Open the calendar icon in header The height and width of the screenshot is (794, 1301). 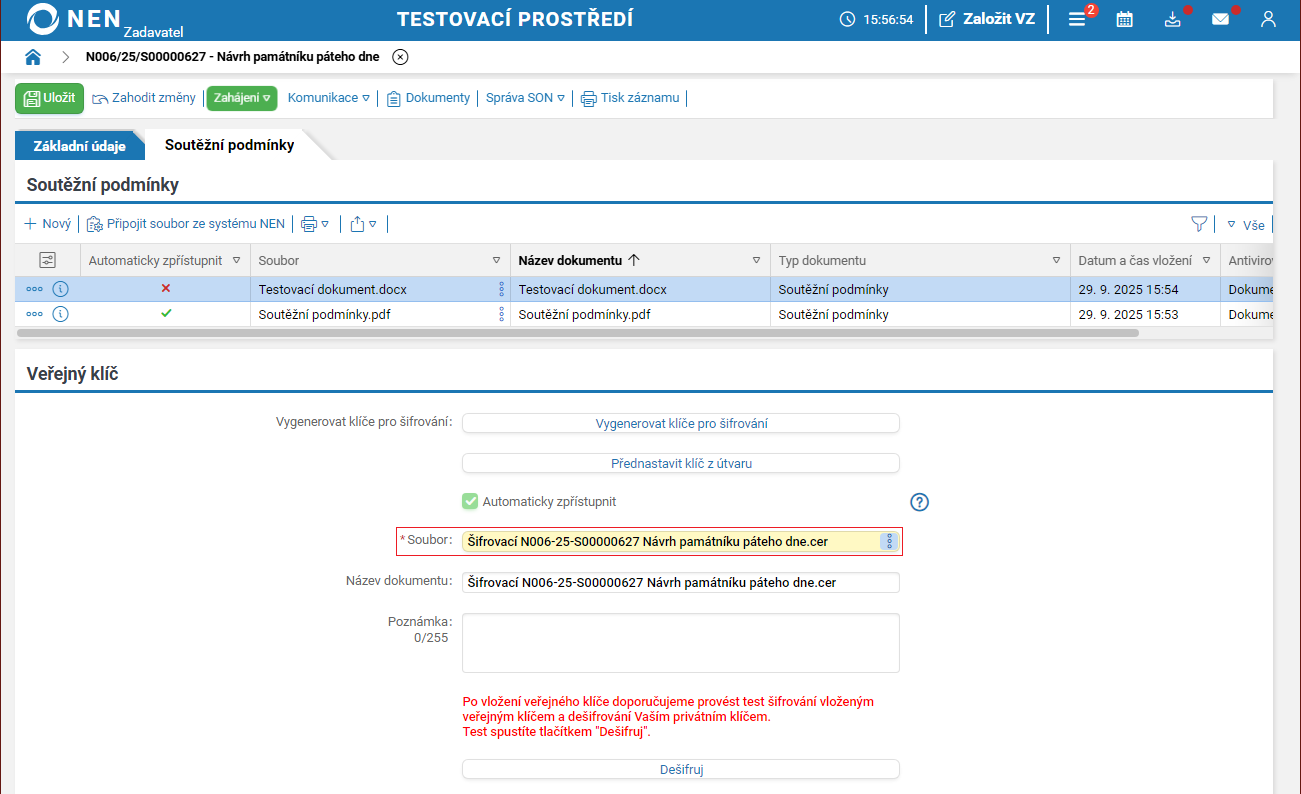coord(1124,19)
